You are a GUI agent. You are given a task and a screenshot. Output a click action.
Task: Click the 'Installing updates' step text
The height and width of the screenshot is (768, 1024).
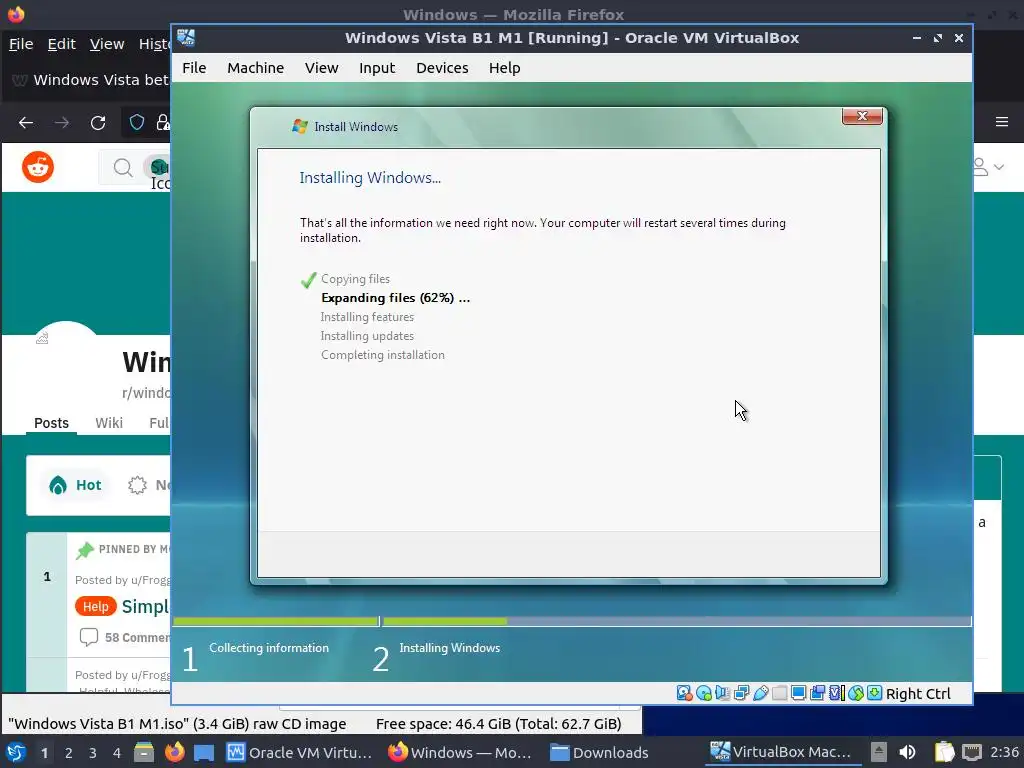(x=367, y=336)
